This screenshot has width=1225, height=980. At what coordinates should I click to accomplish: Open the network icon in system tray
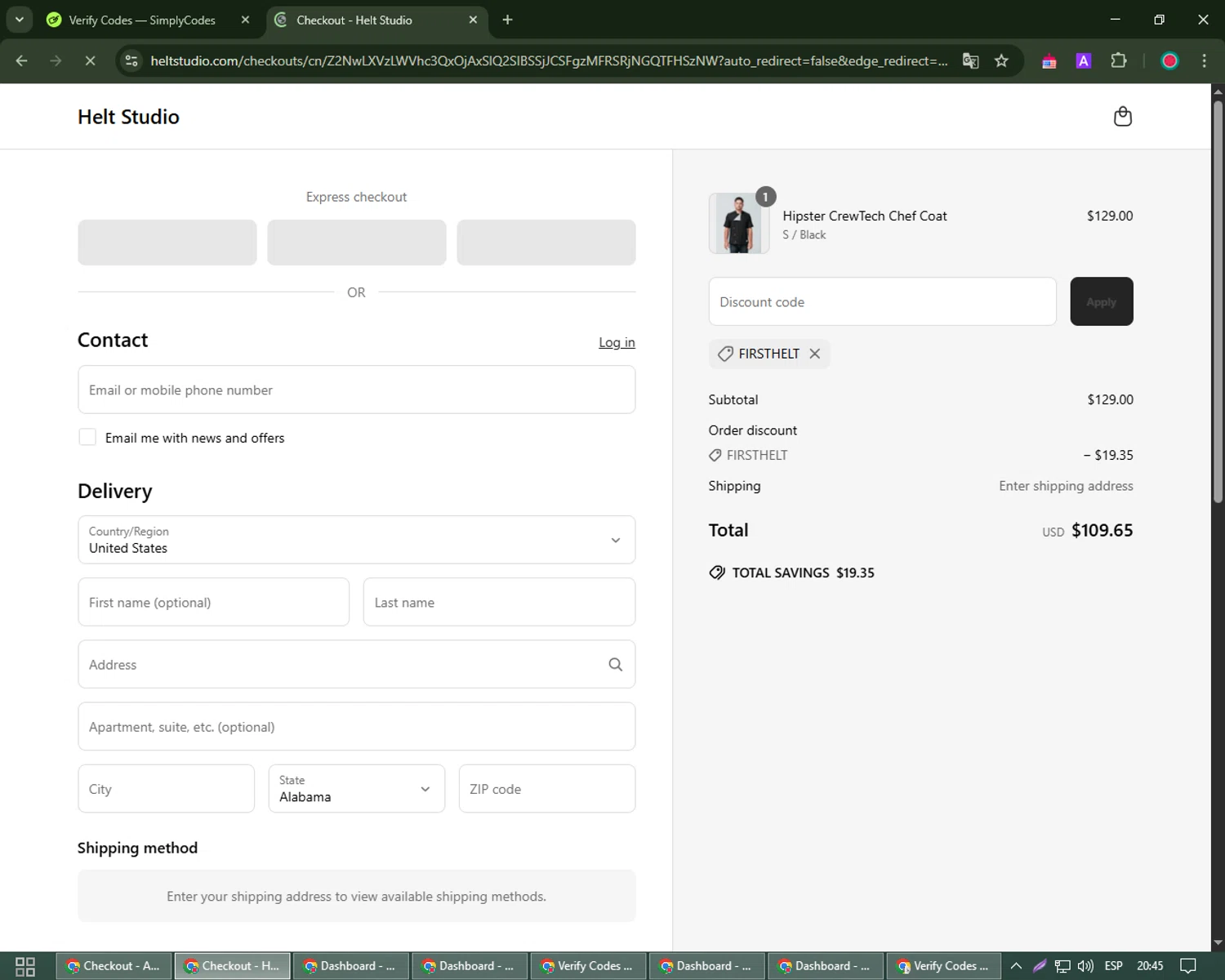click(x=1062, y=966)
